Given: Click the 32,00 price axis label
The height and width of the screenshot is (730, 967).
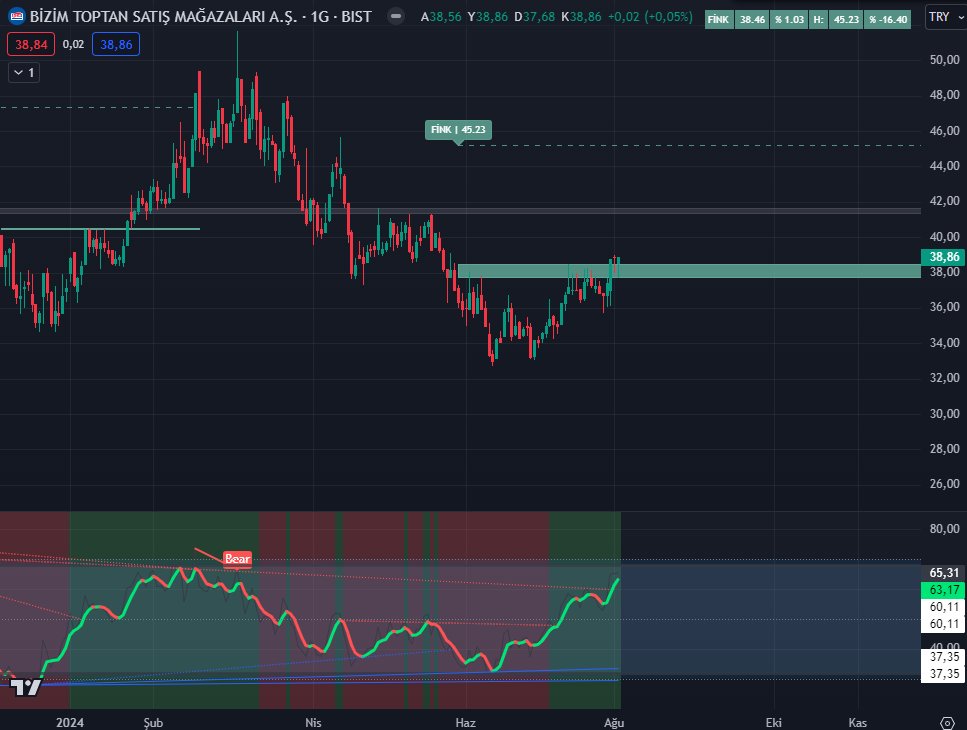Looking at the screenshot, I should pos(944,378).
